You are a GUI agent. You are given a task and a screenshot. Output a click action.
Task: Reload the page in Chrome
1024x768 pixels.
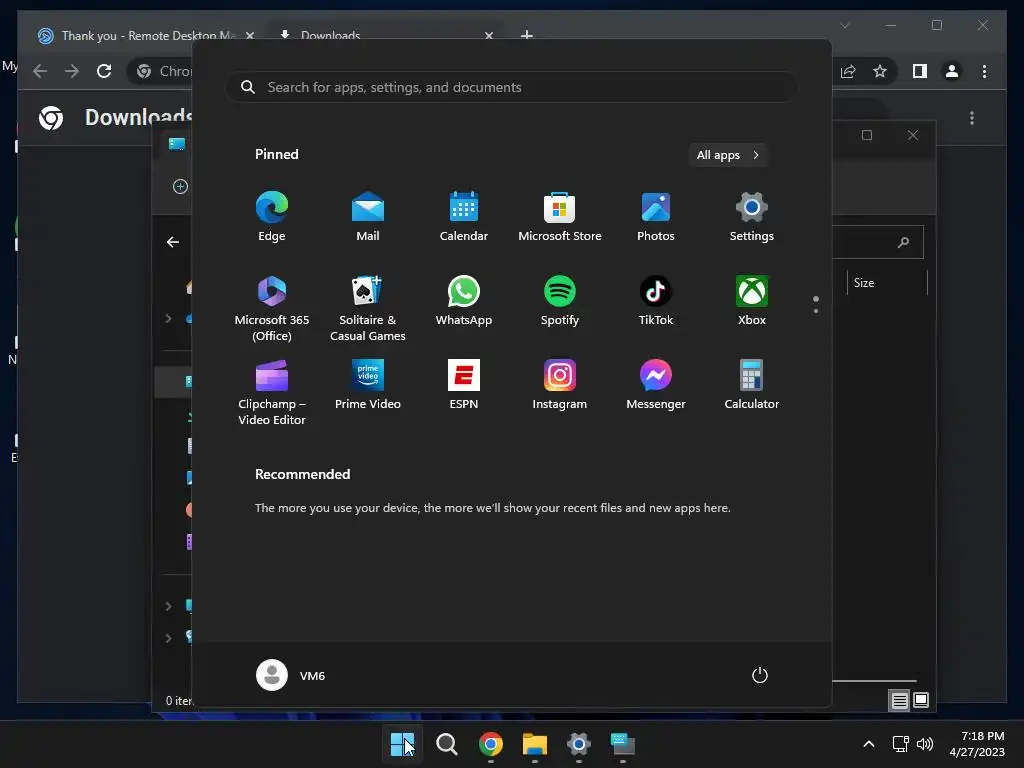point(104,71)
